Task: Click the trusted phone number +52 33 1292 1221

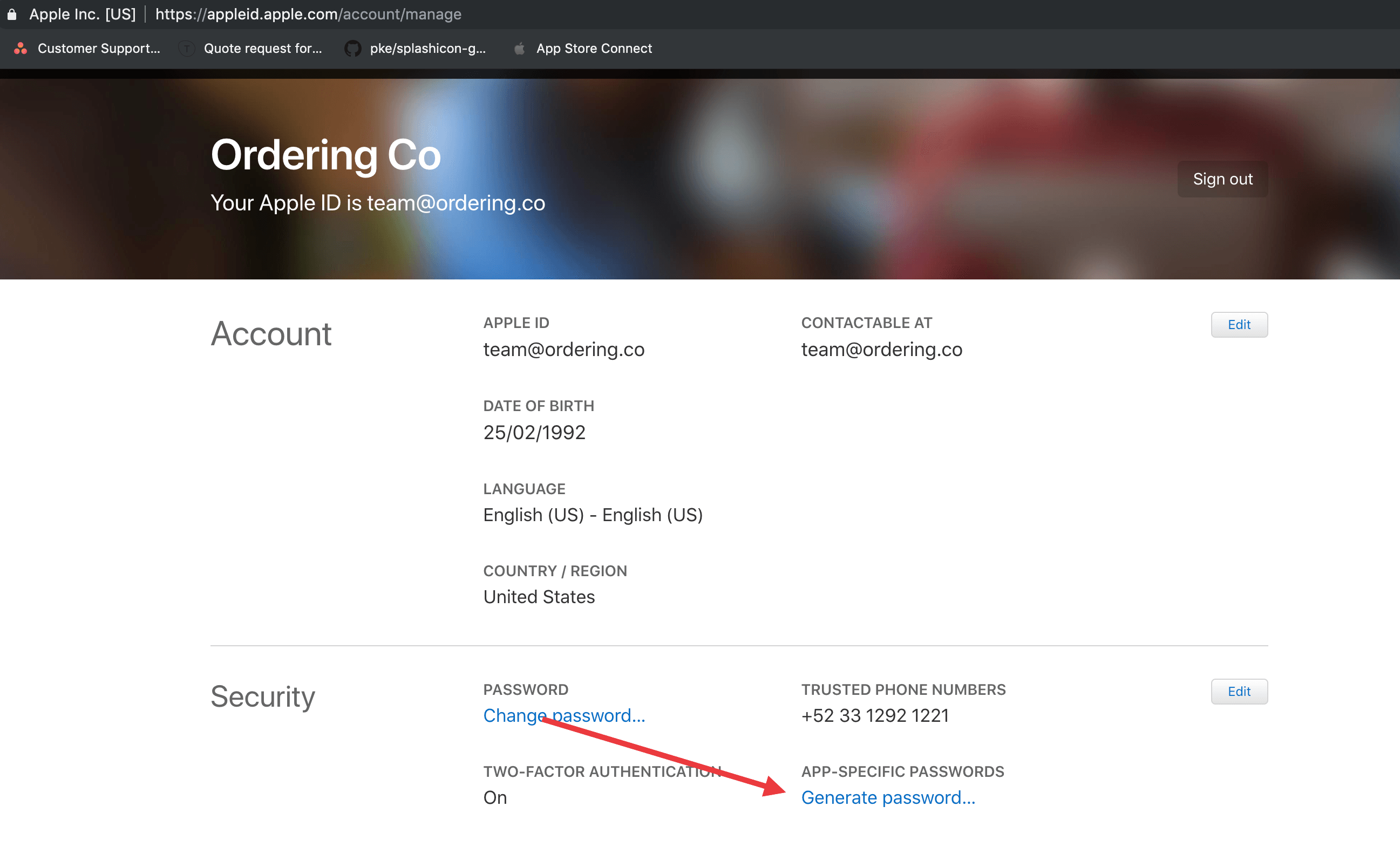Action: (x=875, y=715)
